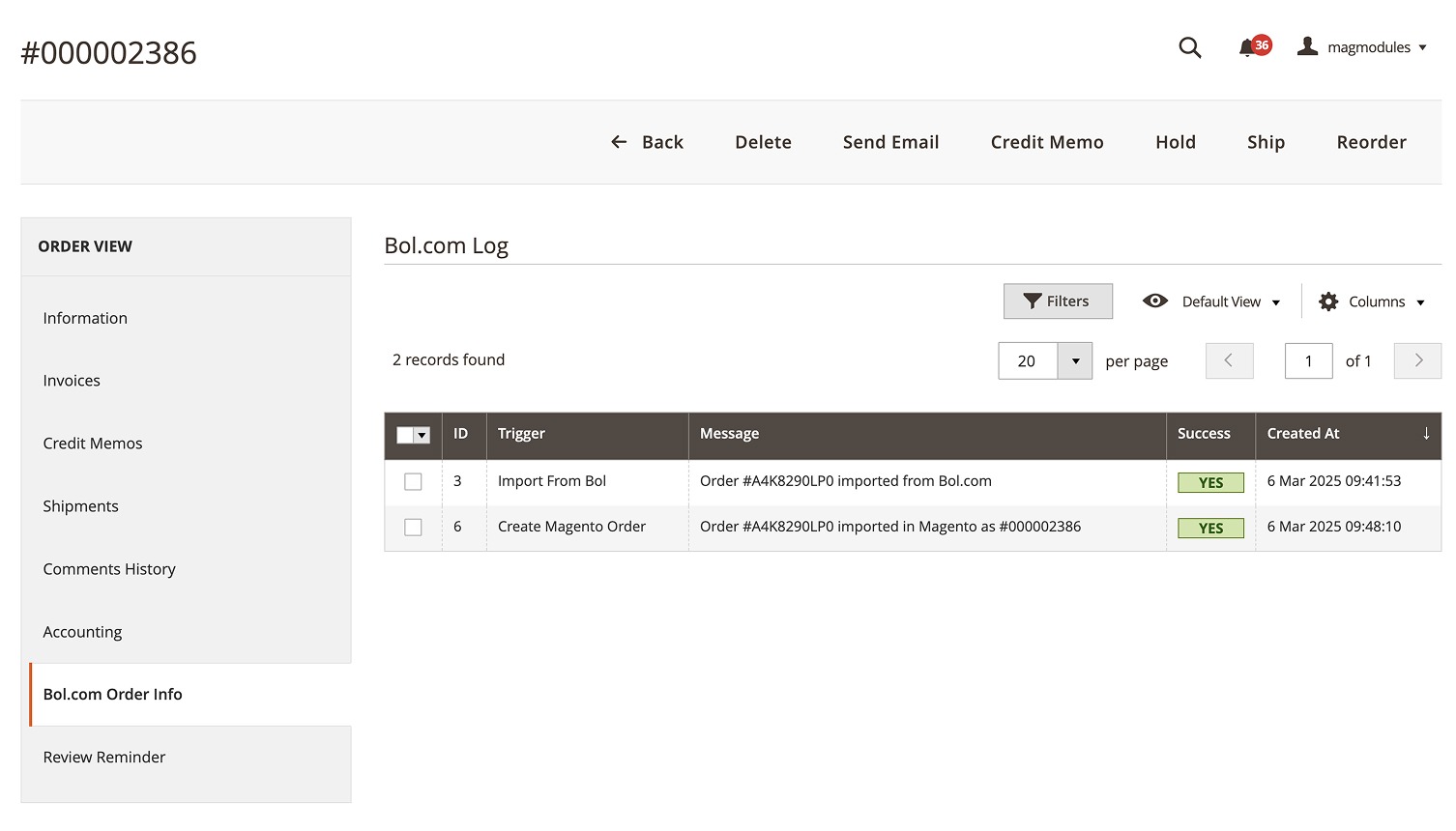Image resolution: width=1456 pixels, height=831 pixels.
Task: Open the mass-select dropdown arrow in header
Action: (x=422, y=435)
